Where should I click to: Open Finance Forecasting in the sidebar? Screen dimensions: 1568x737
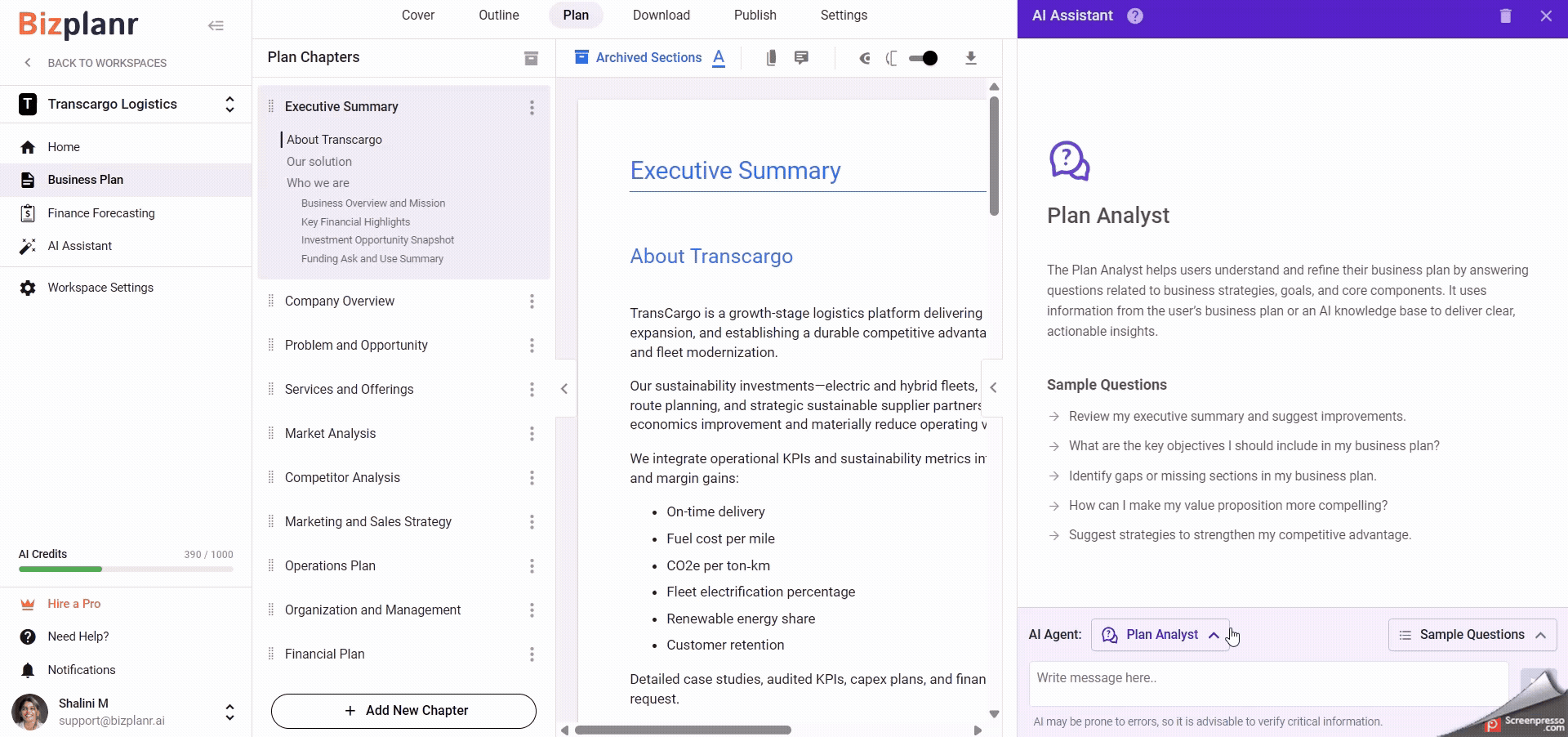point(126,213)
